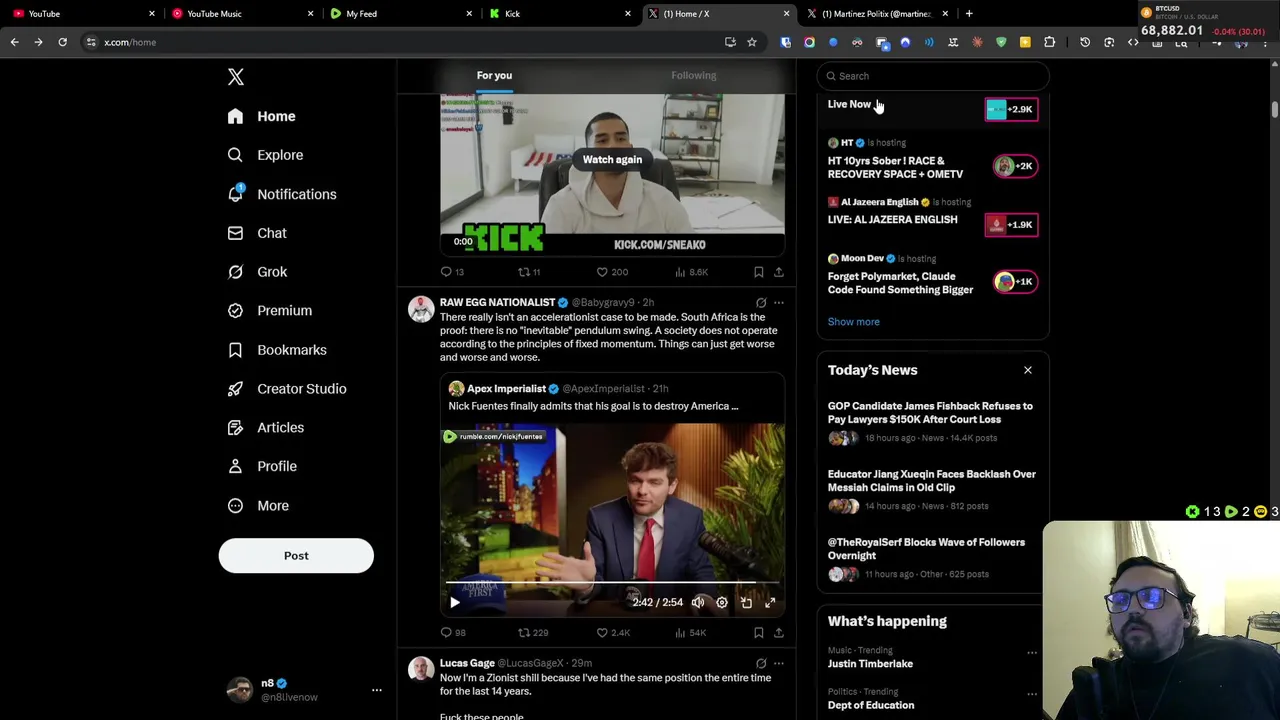This screenshot has height=720, width=1280.
Task: Click Show more under Live Now
Action: click(x=853, y=322)
